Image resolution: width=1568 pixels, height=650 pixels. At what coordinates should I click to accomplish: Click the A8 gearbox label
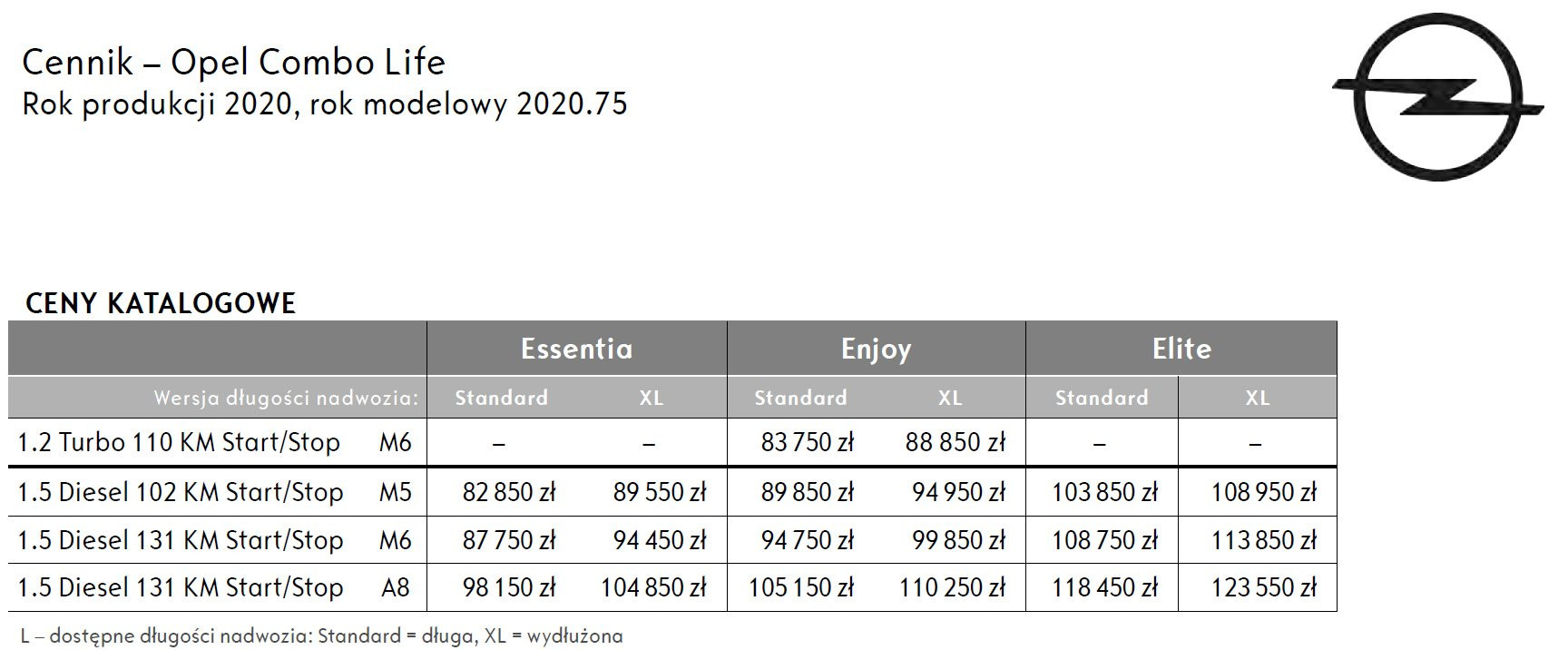click(x=396, y=588)
